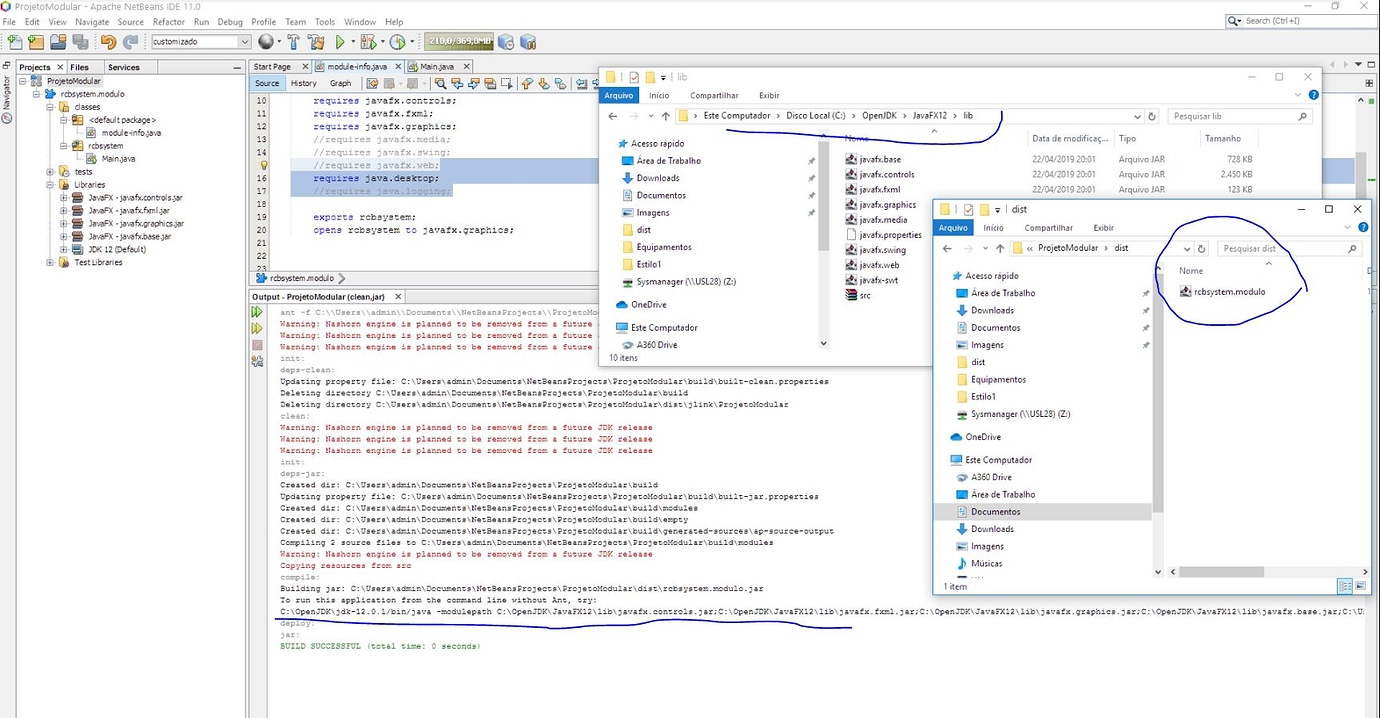
Task: Click the memory usage bar
Action: tap(459, 42)
